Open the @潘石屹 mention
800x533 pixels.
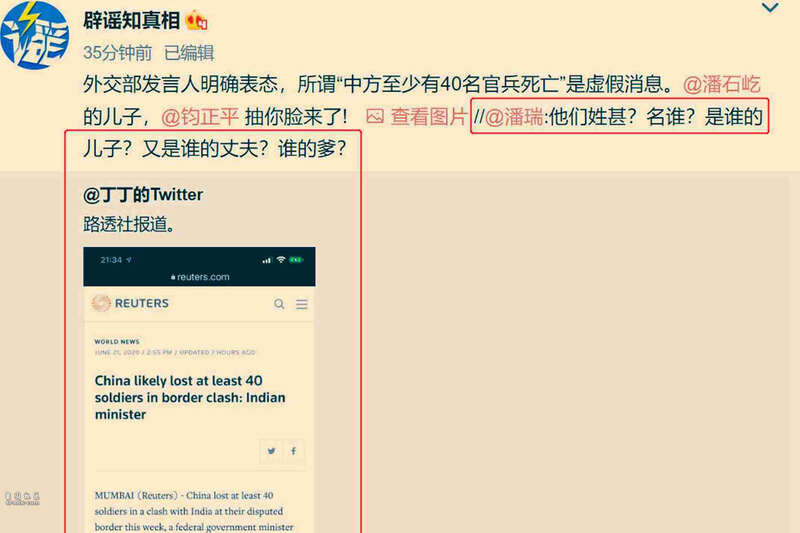click(x=721, y=84)
